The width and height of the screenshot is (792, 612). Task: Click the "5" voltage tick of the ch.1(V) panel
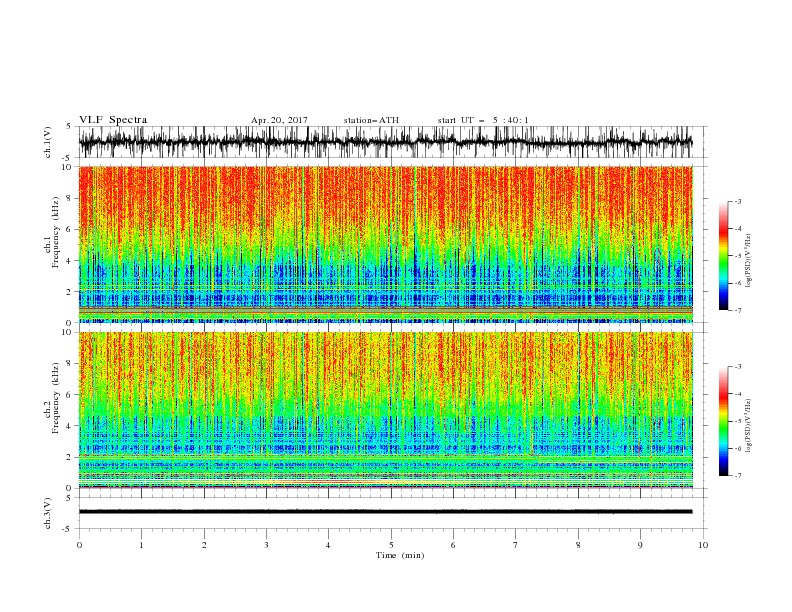70,127
